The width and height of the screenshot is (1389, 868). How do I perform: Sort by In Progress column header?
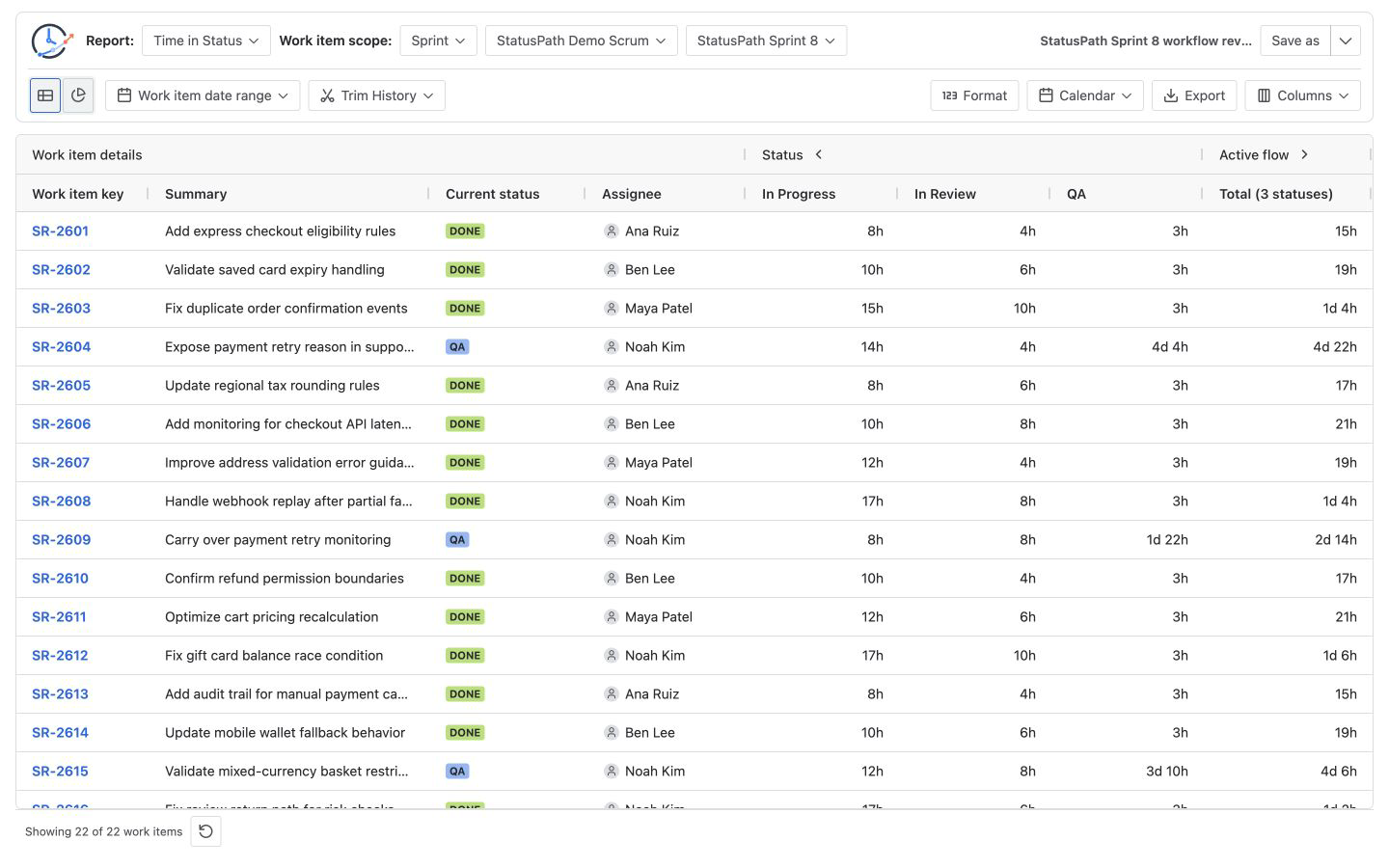(799, 194)
